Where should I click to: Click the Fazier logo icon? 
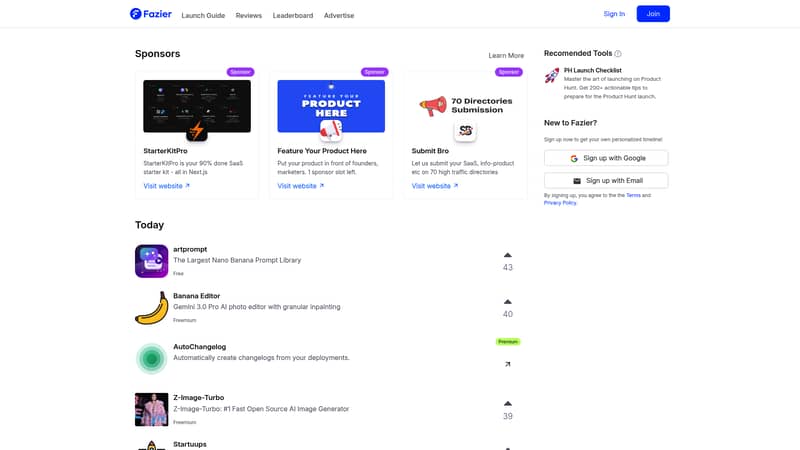click(136, 14)
